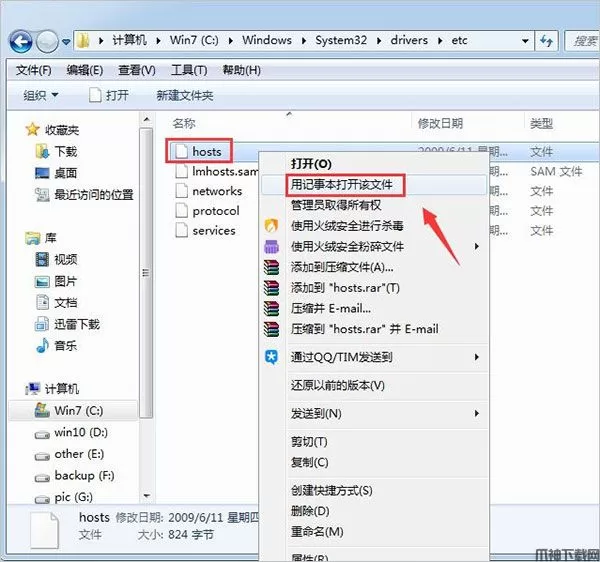The width and height of the screenshot is (600, 562).
Task: Open the address bar history dropdown
Action: [525, 41]
